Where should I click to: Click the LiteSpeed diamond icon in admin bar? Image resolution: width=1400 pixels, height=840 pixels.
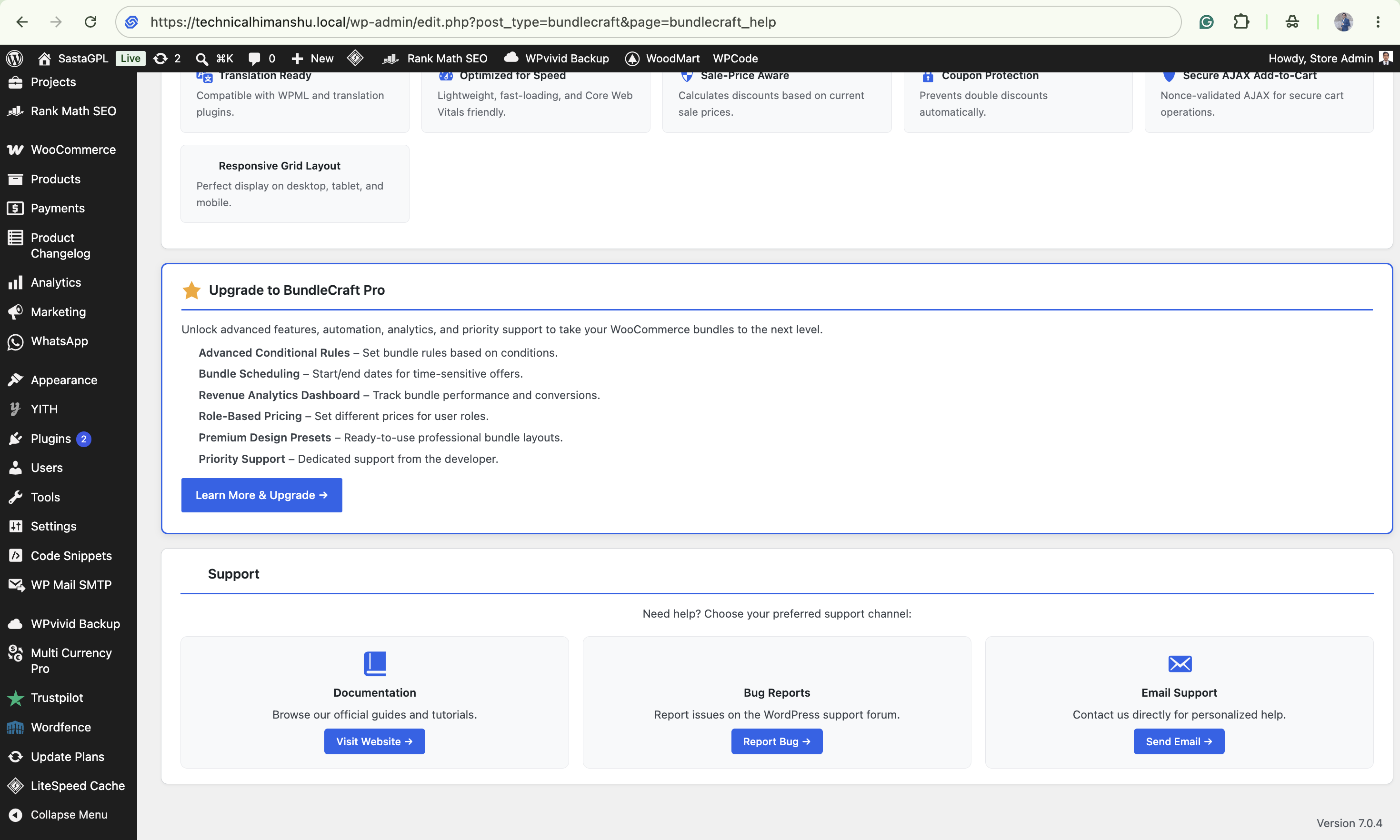click(355, 58)
